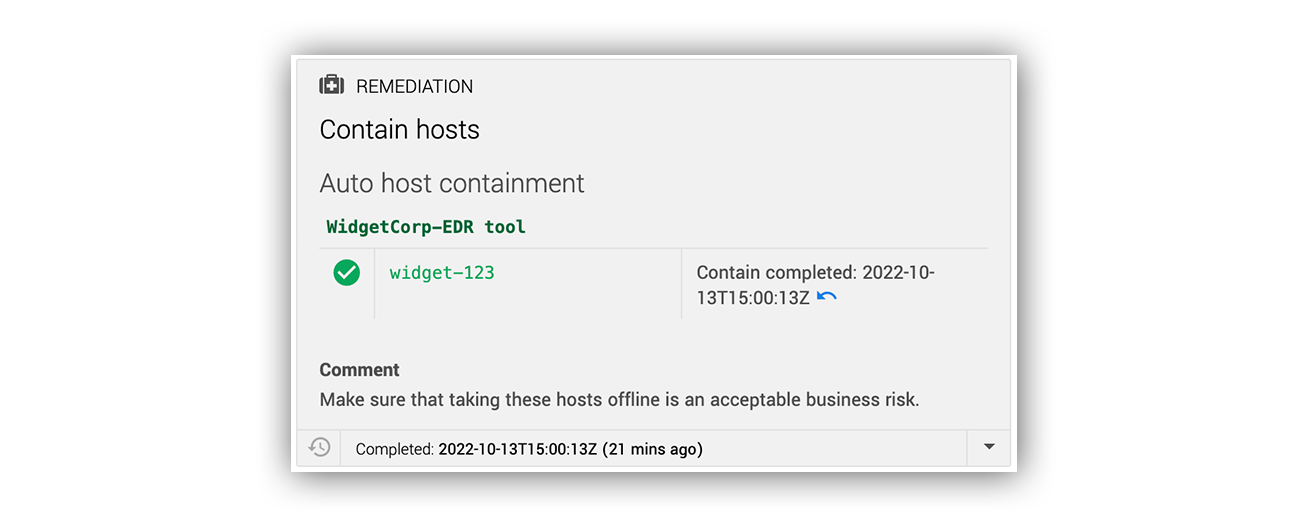Click the Contain hosts title
The width and height of the screenshot is (1308, 531).
(399, 129)
